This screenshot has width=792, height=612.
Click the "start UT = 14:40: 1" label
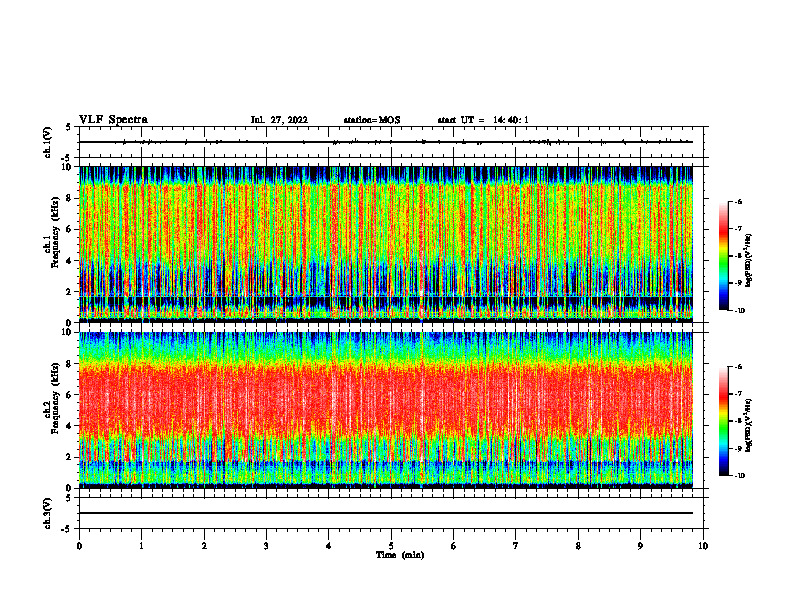[x=483, y=120]
